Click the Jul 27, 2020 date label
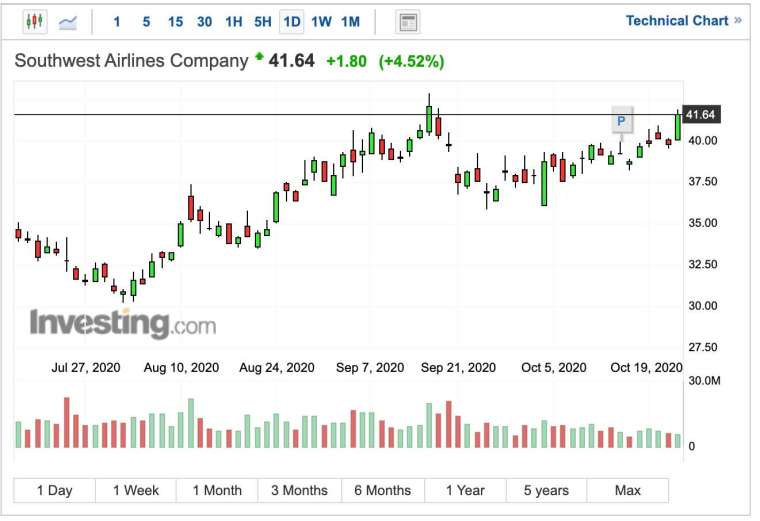Image resolution: width=760 pixels, height=521 pixels. (x=86, y=368)
